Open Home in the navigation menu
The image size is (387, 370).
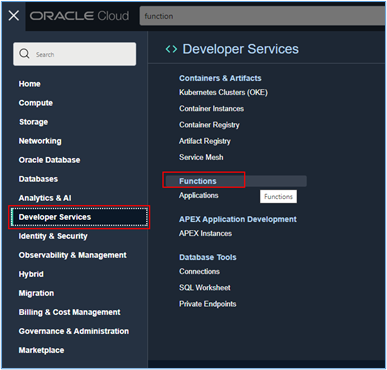point(30,84)
